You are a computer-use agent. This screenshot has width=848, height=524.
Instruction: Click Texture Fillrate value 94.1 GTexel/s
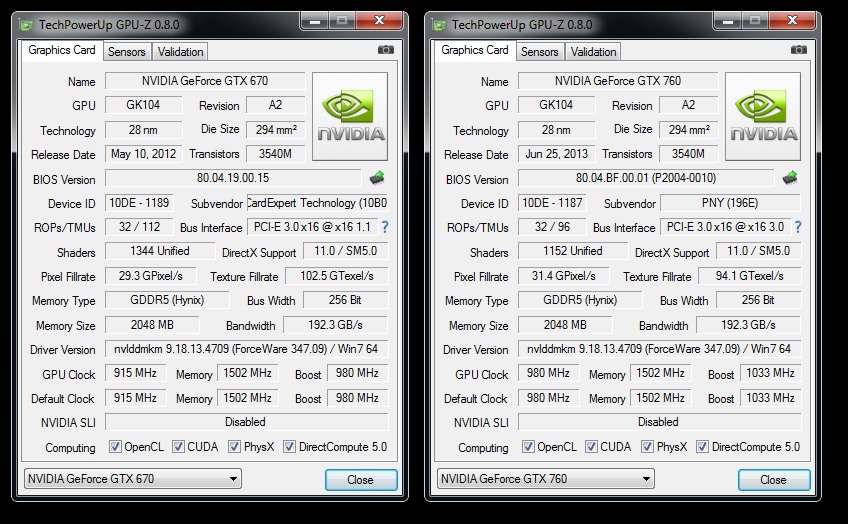coord(750,276)
